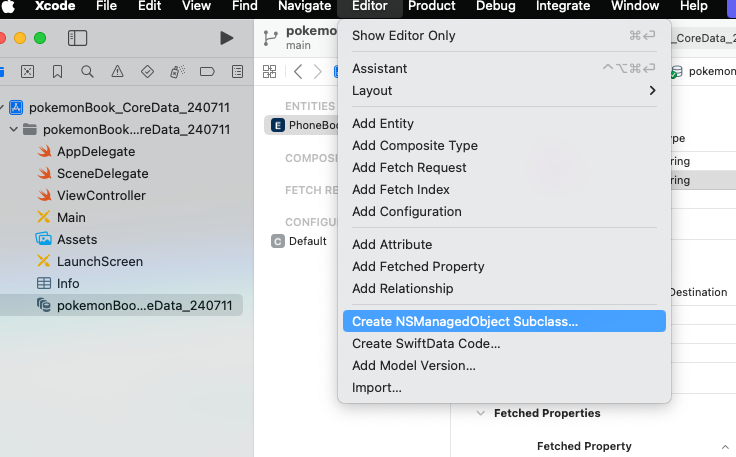The height and width of the screenshot is (457, 736).
Task: Choose Assistant from Editor menu
Action: pos(504,69)
